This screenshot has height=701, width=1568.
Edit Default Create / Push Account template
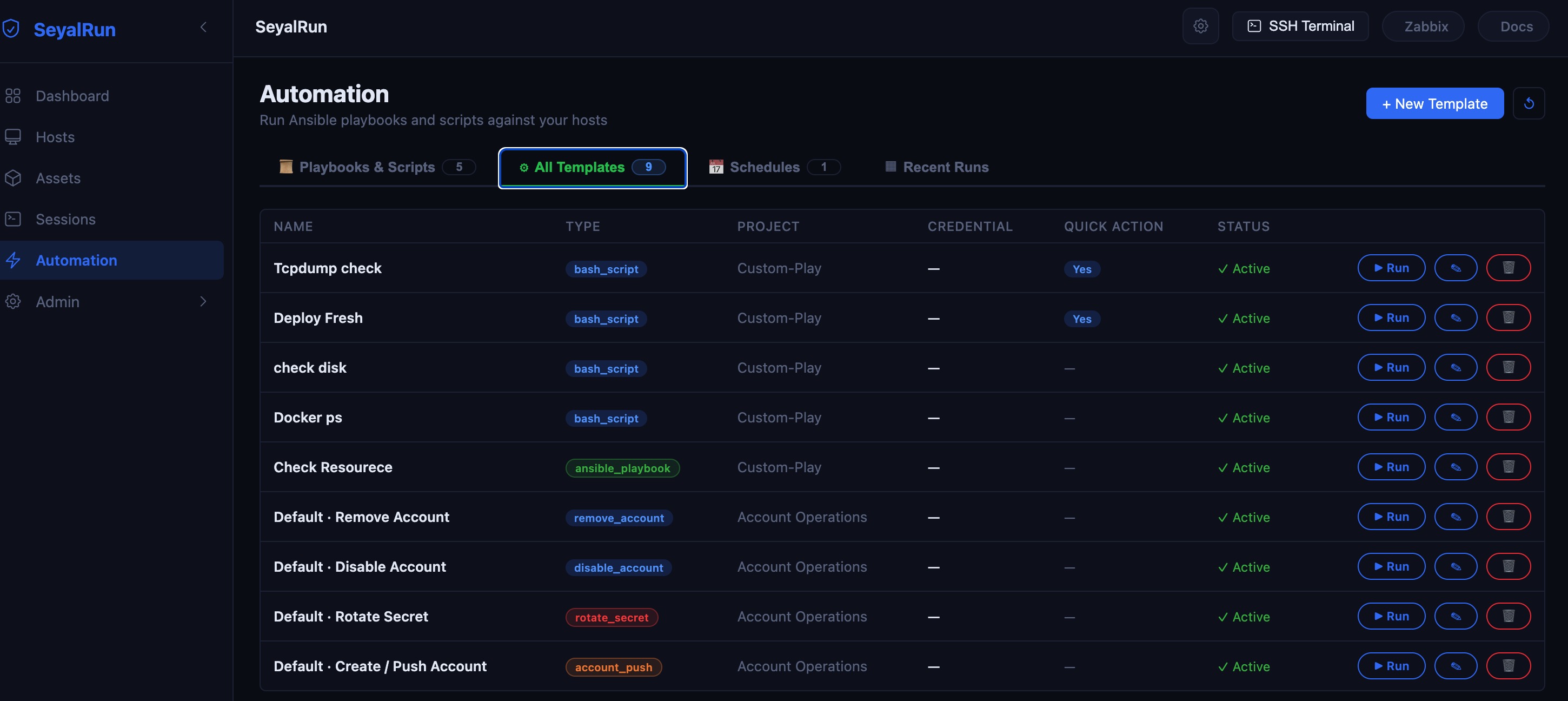tap(1456, 666)
